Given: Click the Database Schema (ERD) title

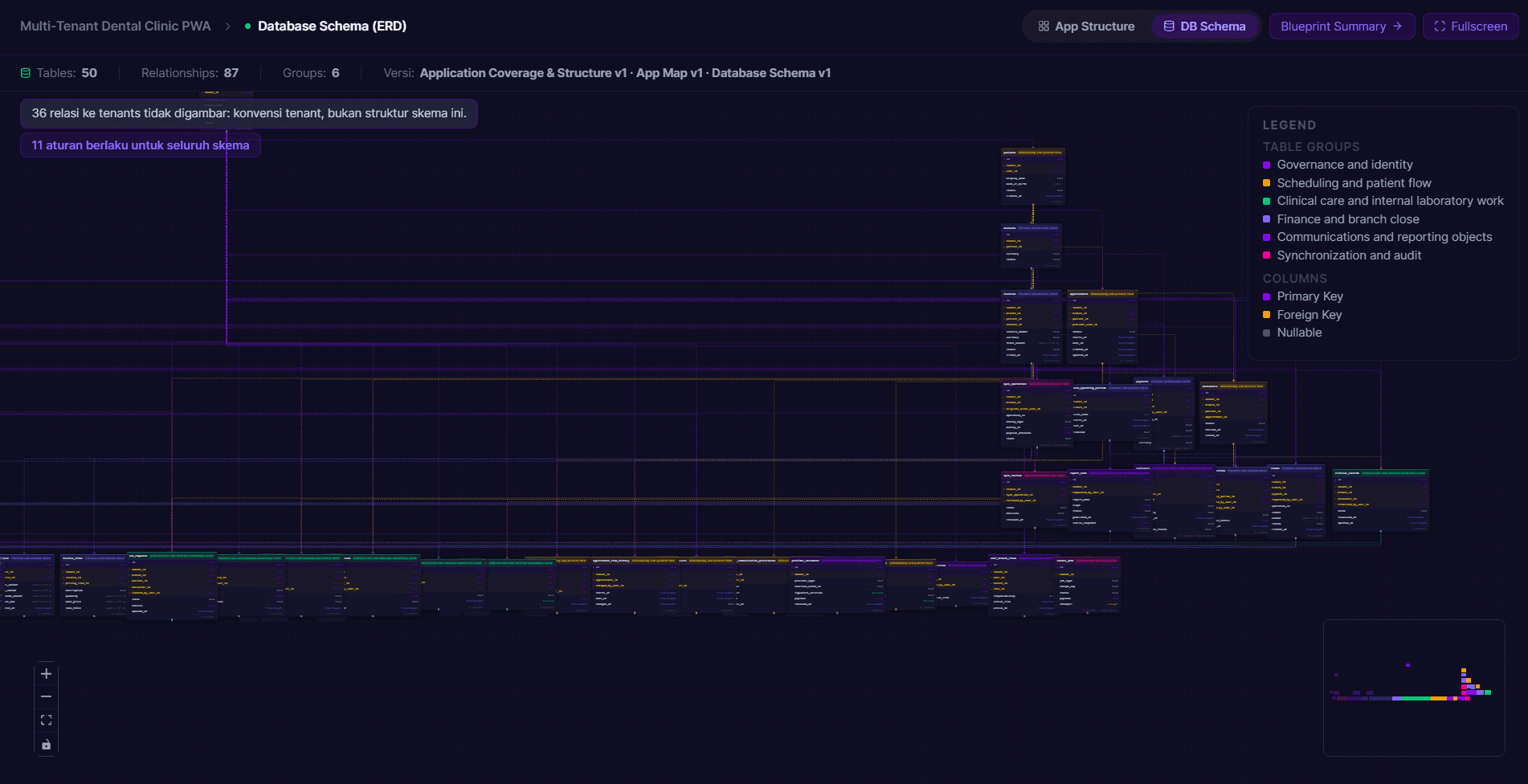Looking at the screenshot, I should 332,27.
